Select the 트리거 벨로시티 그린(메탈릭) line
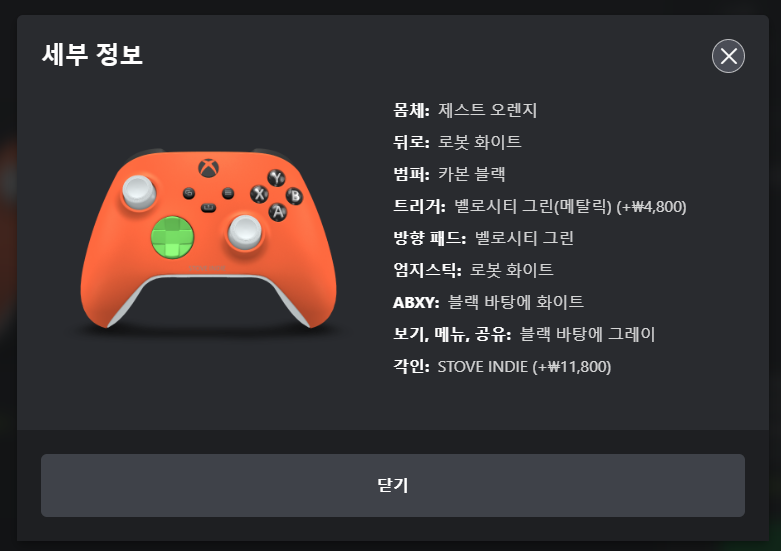Screen dimensions: 781x551 [539, 206]
